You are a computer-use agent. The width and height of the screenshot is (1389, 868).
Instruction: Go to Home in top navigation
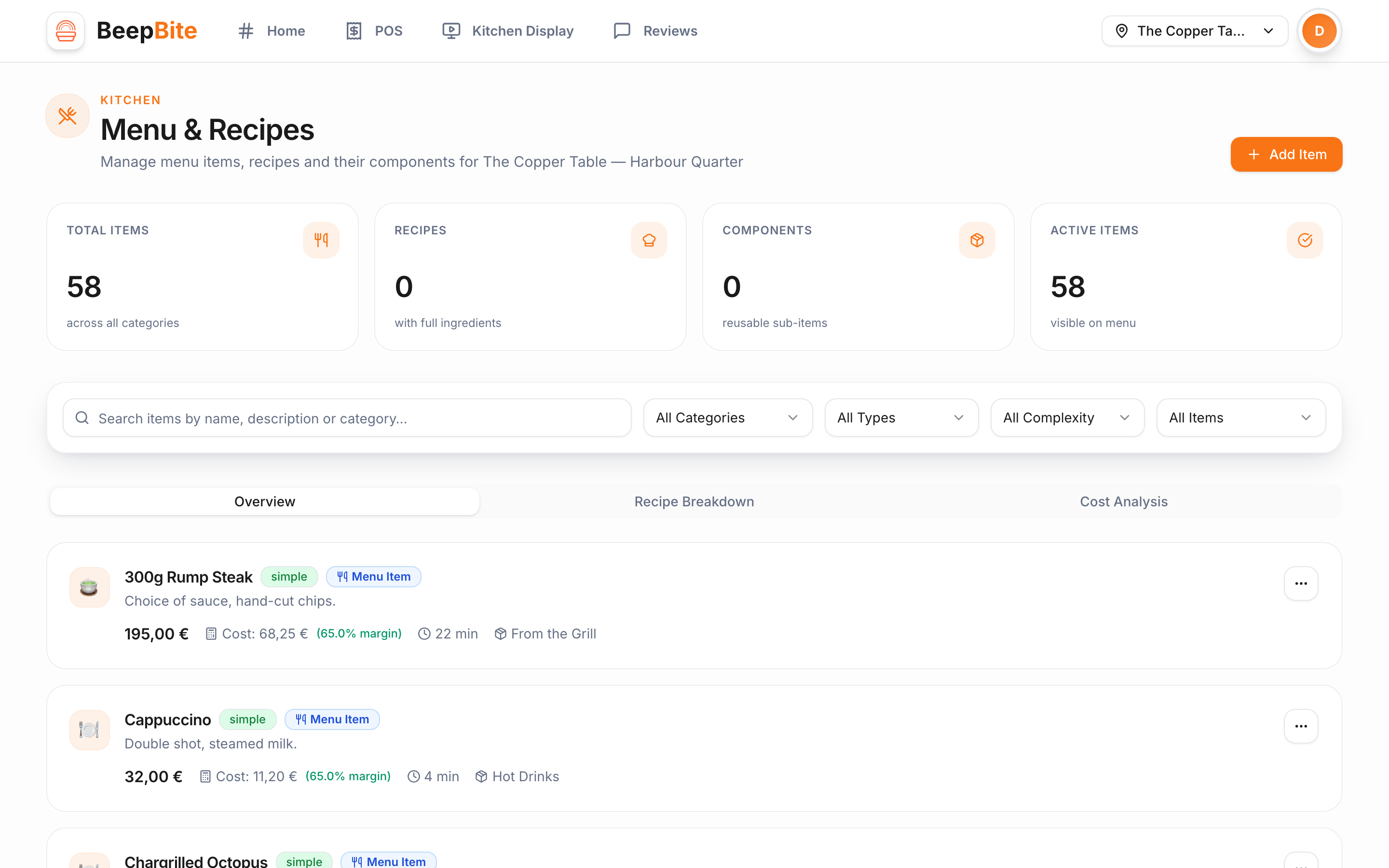pyautogui.click(x=272, y=31)
